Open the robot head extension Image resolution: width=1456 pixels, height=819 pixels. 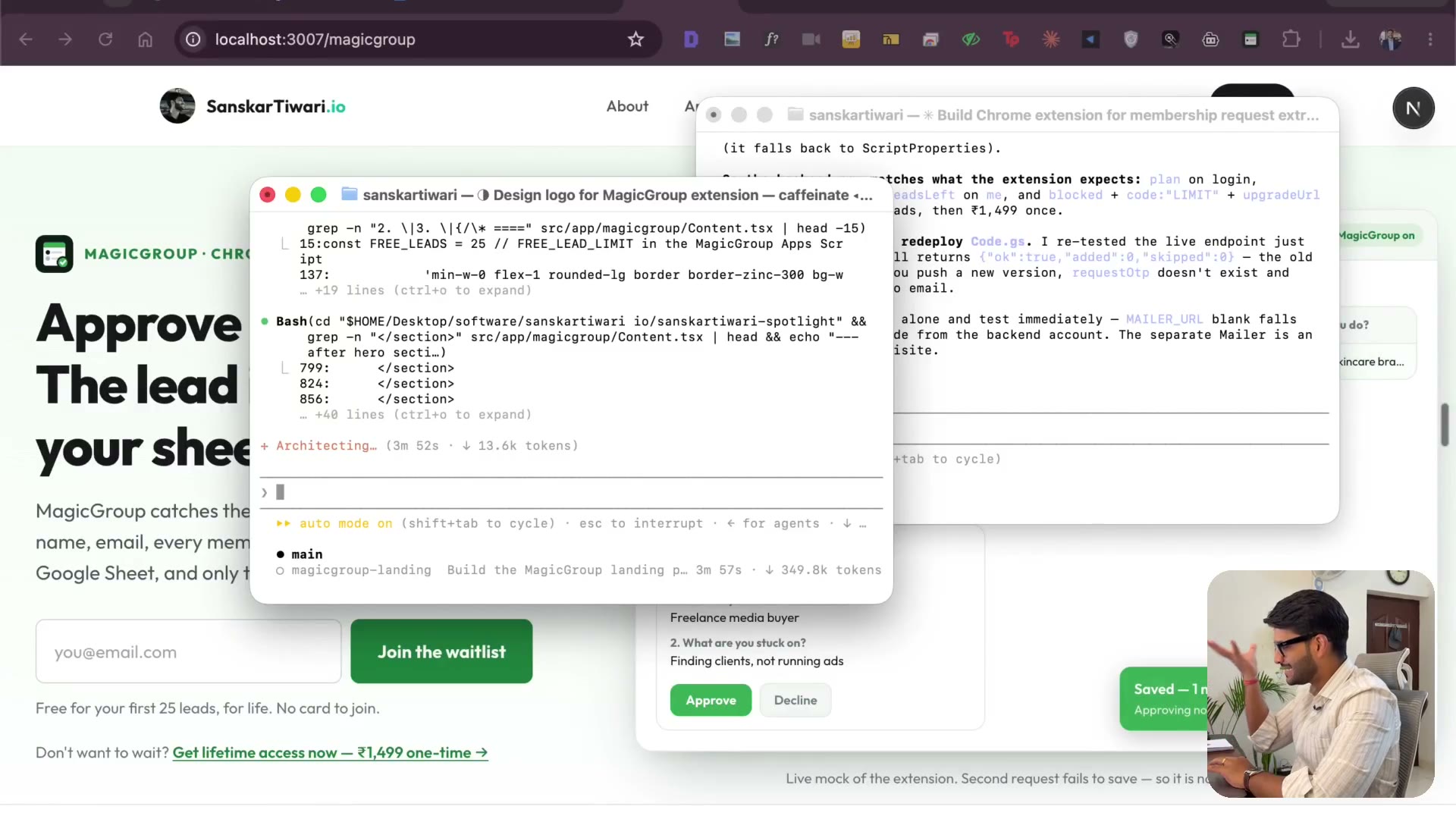[x=1211, y=39]
